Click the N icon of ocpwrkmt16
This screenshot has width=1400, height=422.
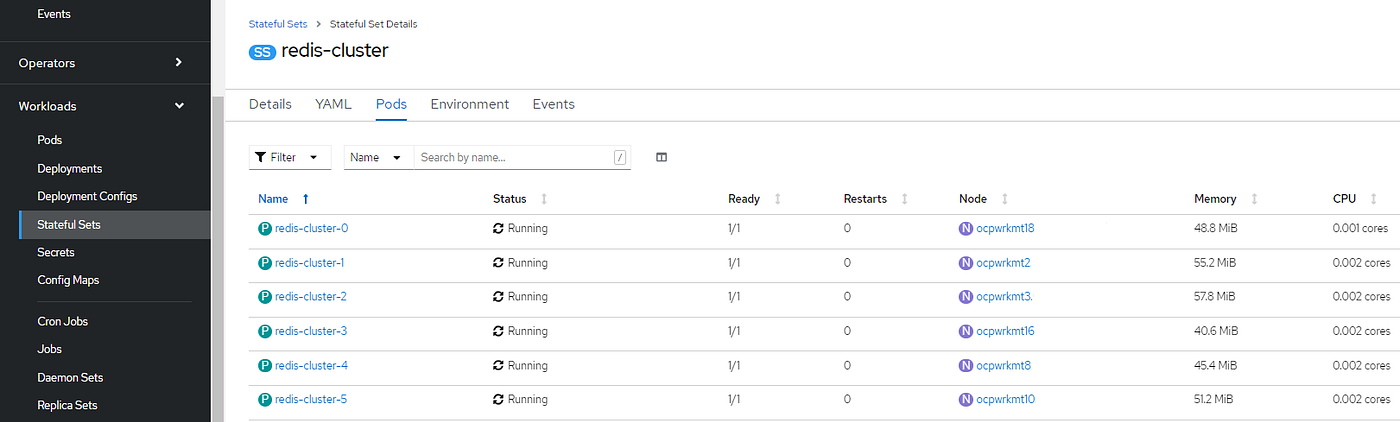pyautogui.click(x=966, y=331)
